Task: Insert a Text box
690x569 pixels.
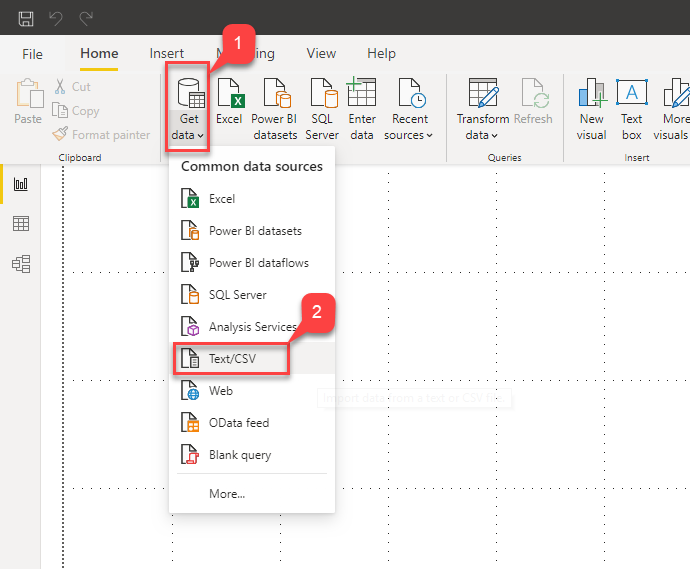Action: tap(631, 108)
